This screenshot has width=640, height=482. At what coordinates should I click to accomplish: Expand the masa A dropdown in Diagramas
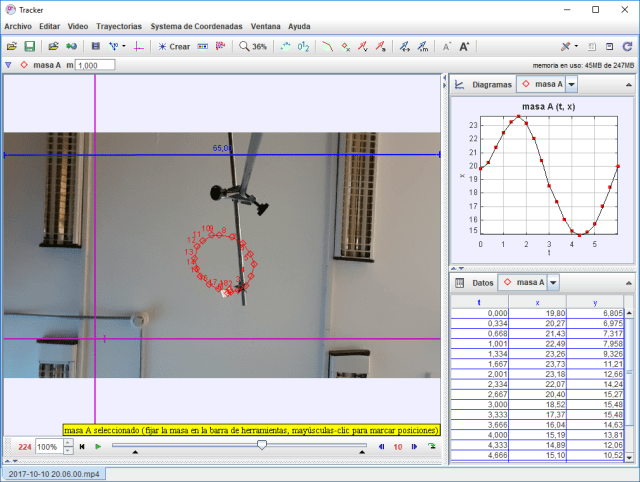[572, 85]
